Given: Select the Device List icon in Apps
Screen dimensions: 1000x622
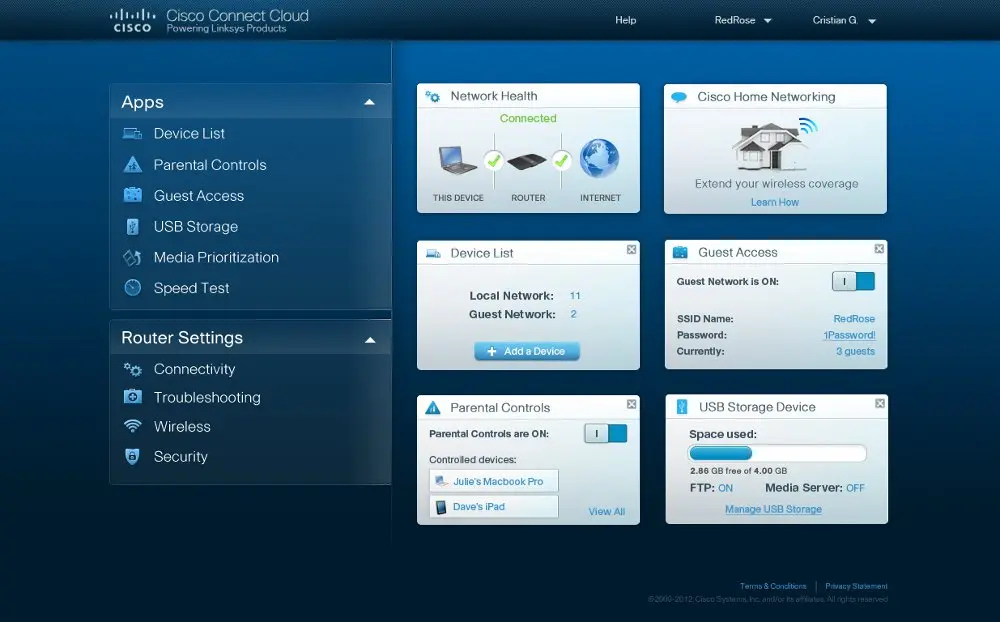Looking at the screenshot, I should tap(135, 132).
